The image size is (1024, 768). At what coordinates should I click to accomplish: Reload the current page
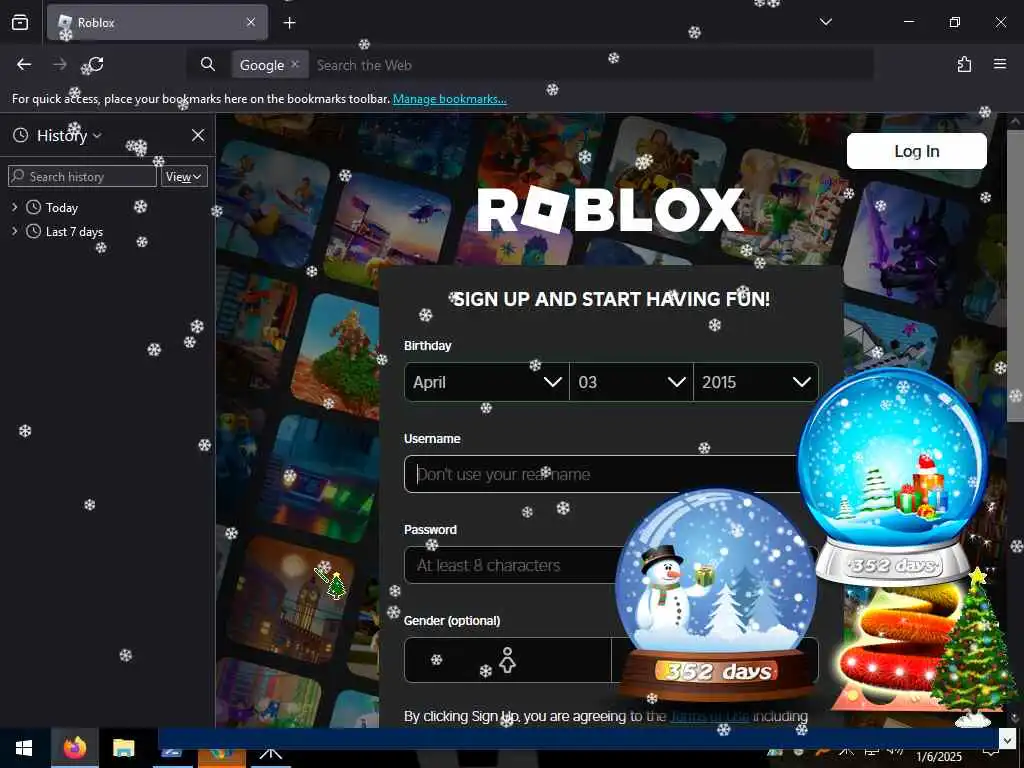click(96, 64)
